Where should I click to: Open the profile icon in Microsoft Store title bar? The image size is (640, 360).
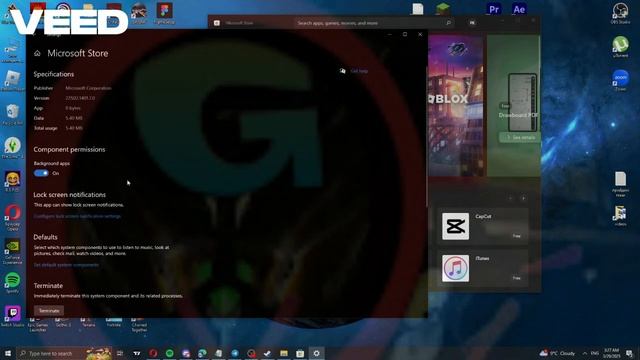pyautogui.click(x=472, y=23)
